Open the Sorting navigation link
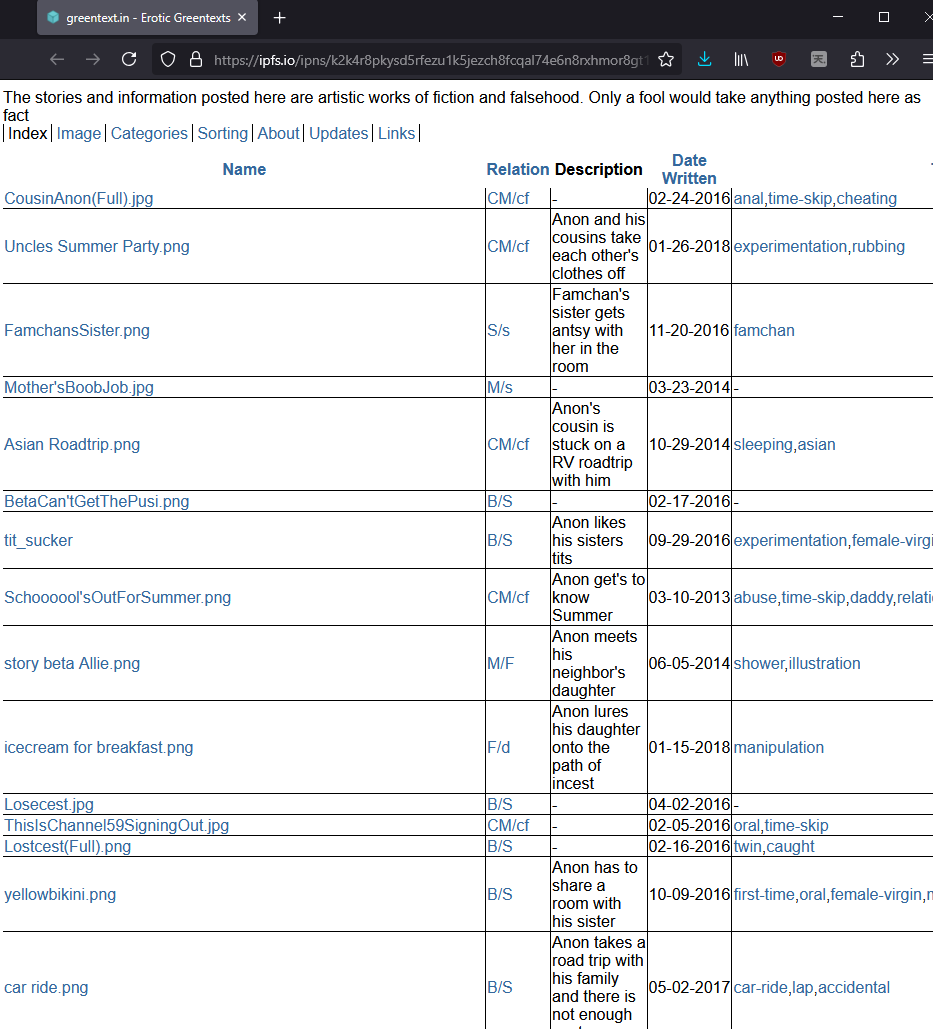Viewport: 933px width, 1029px height. (x=222, y=133)
